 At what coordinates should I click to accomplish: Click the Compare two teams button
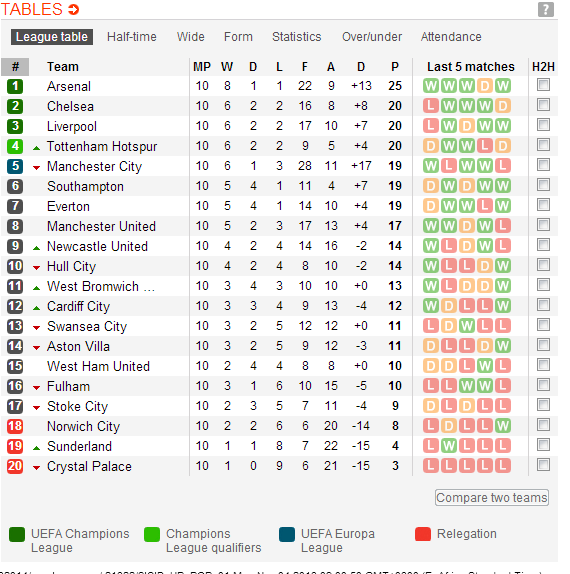point(492,497)
